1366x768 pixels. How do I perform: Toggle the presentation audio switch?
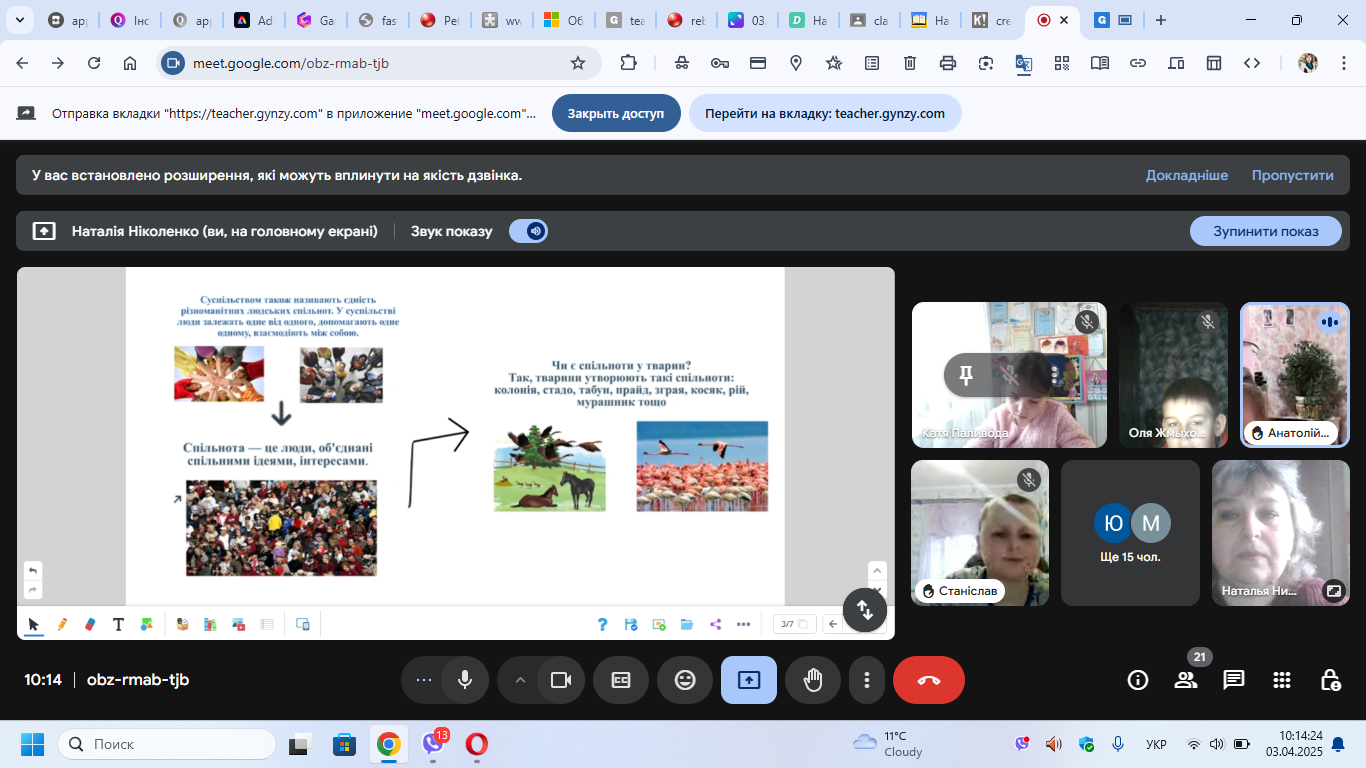pyautogui.click(x=528, y=231)
